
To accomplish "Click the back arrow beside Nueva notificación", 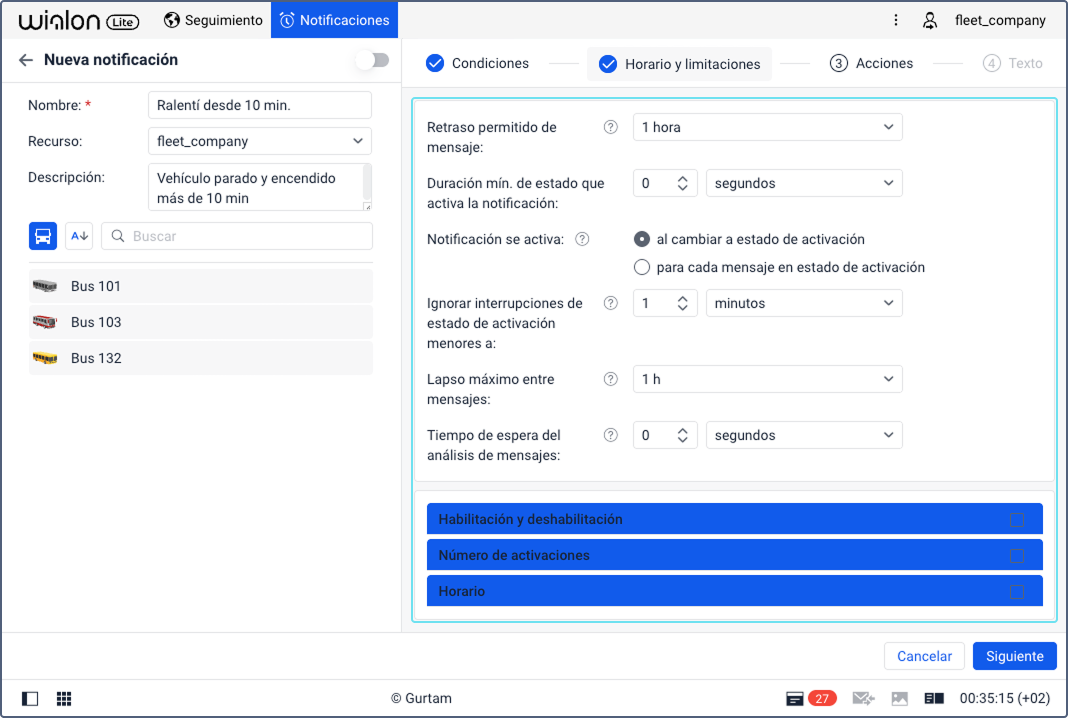I will [x=26, y=60].
